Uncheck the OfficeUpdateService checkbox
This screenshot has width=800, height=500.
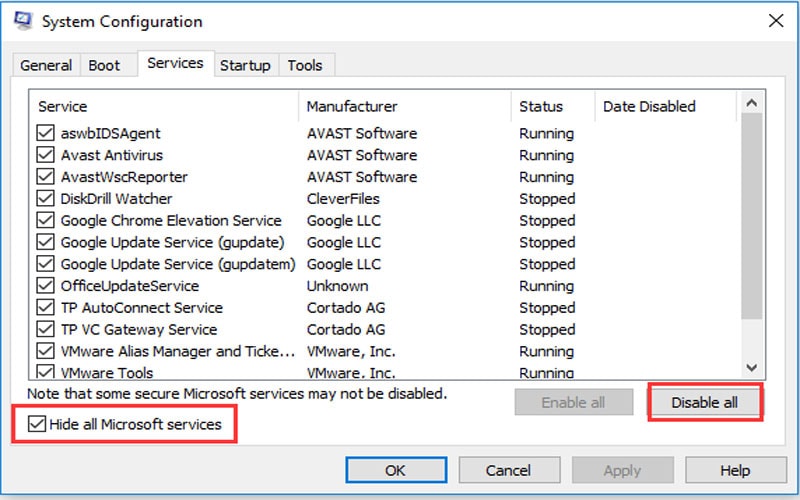tap(45, 286)
